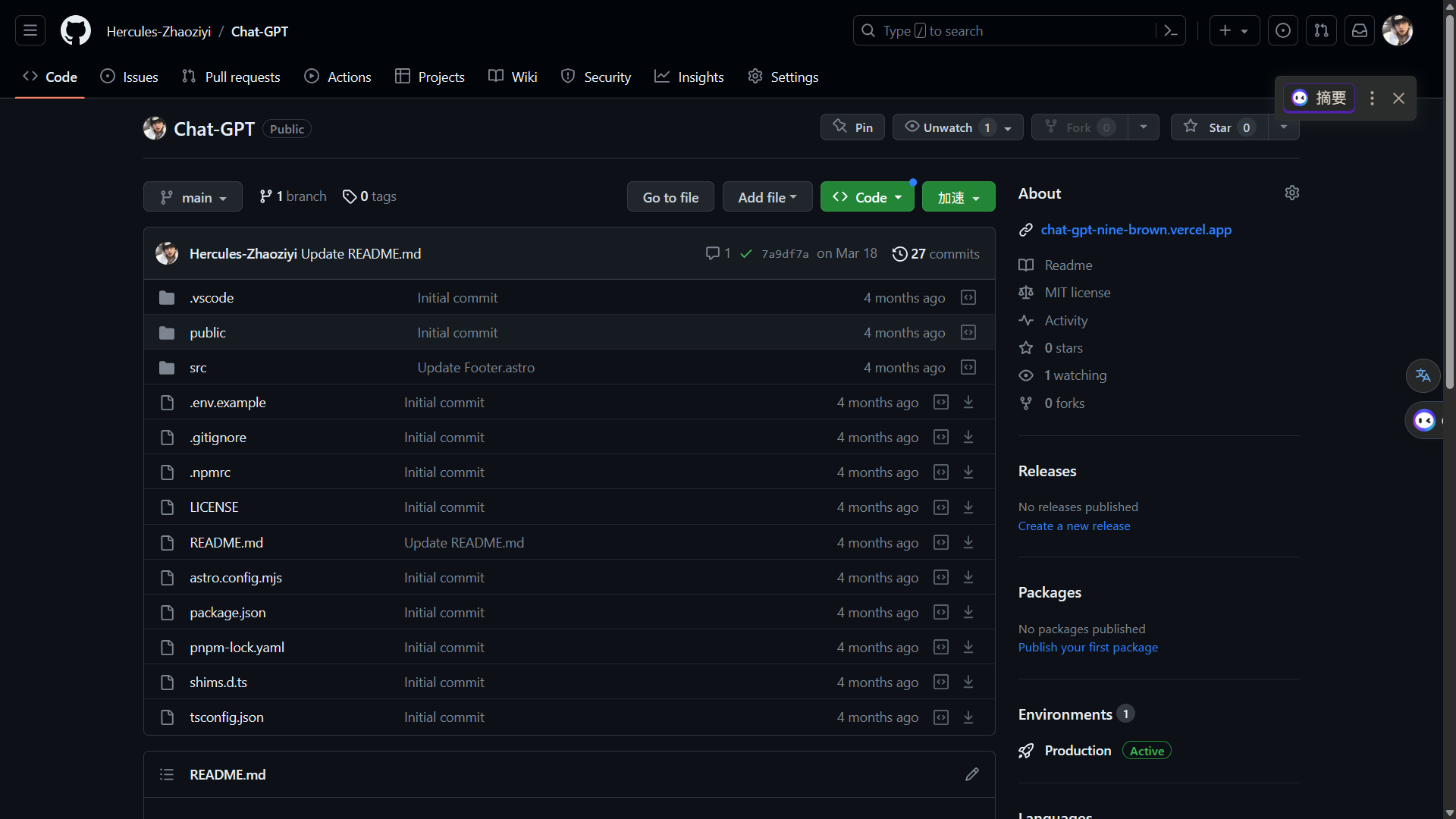Pin the Chat-GPT repository

click(853, 127)
